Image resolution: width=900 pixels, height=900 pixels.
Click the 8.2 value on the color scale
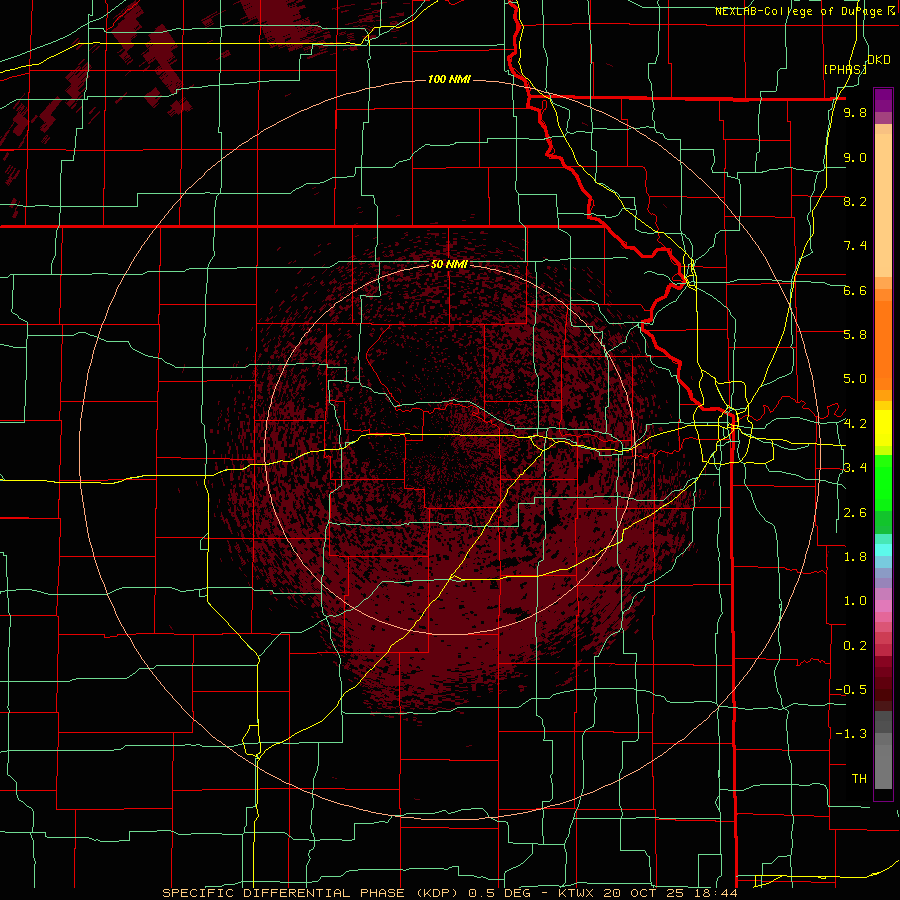[x=855, y=201]
